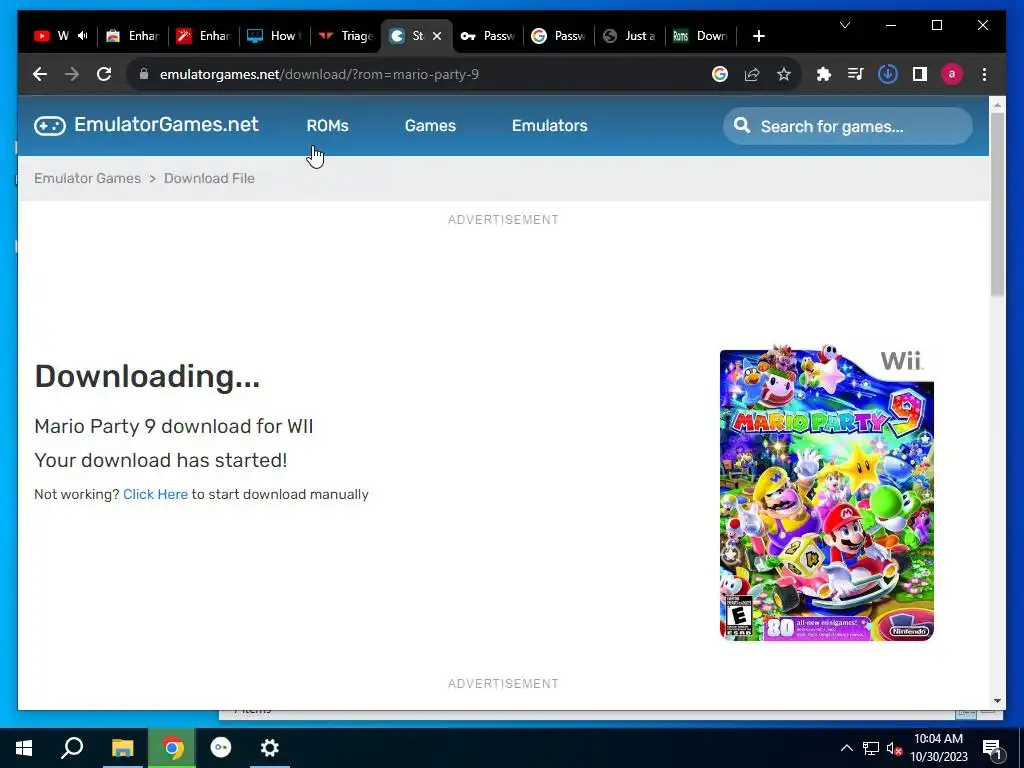The width and height of the screenshot is (1024, 768).
Task: Open EmulatorGames.net home link
Action: [166, 124]
